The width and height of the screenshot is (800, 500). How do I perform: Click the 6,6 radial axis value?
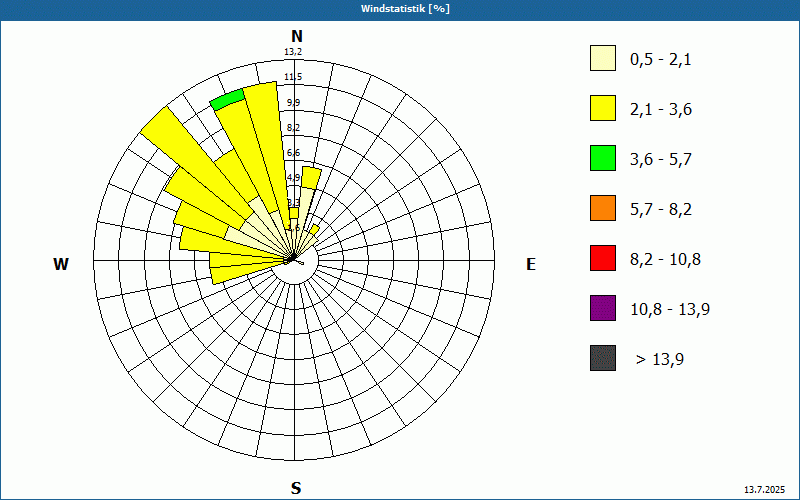tap(293, 153)
